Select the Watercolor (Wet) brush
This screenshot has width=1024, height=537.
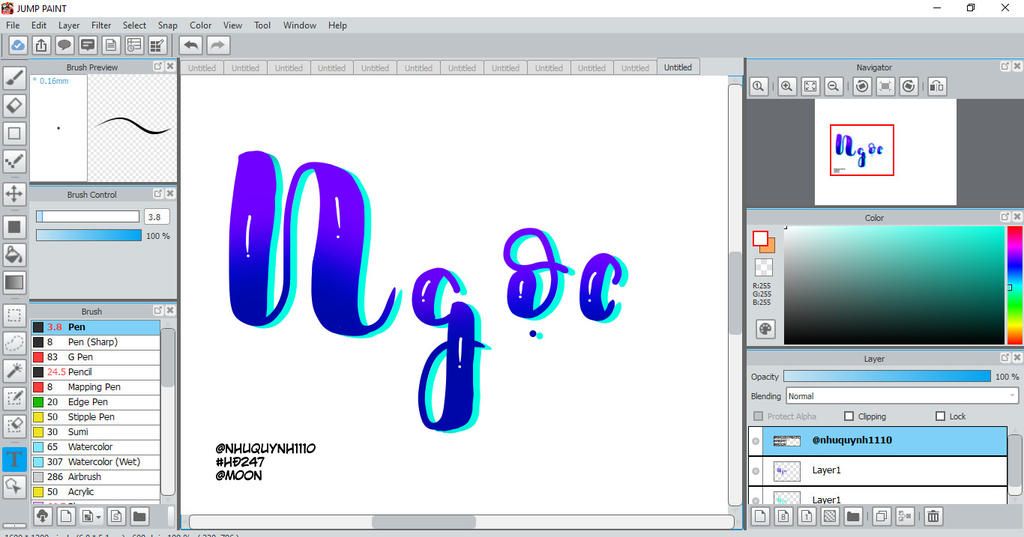click(x=95, y=462)
